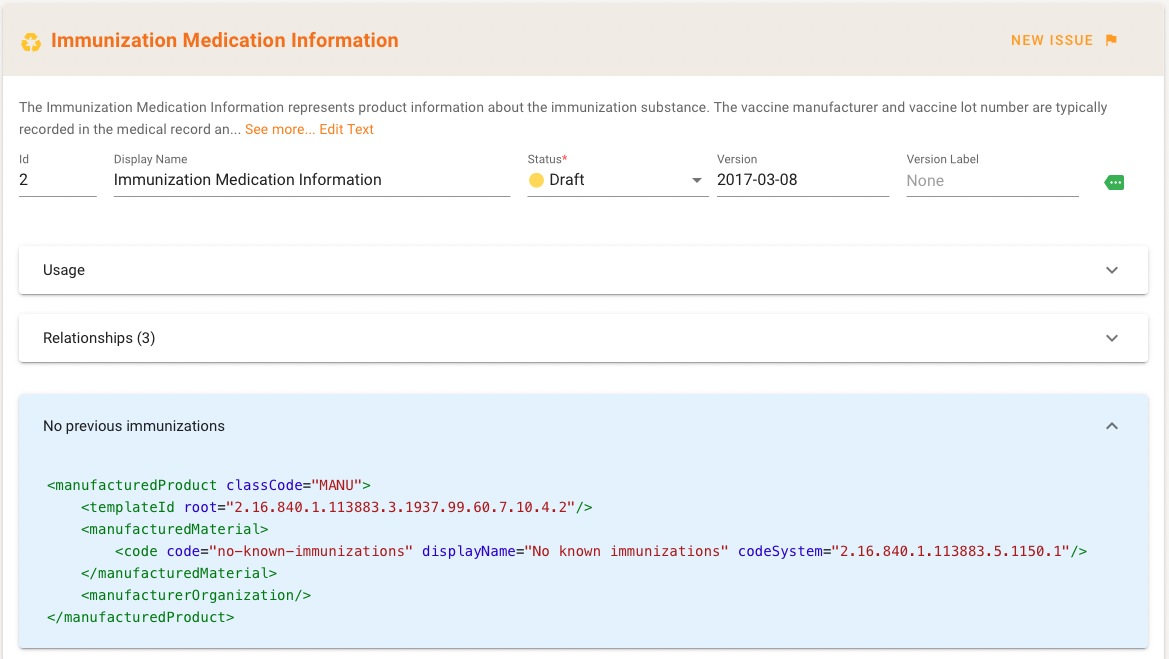
Task: Click the empty Version Label field
Action: (x=991, y=181)
